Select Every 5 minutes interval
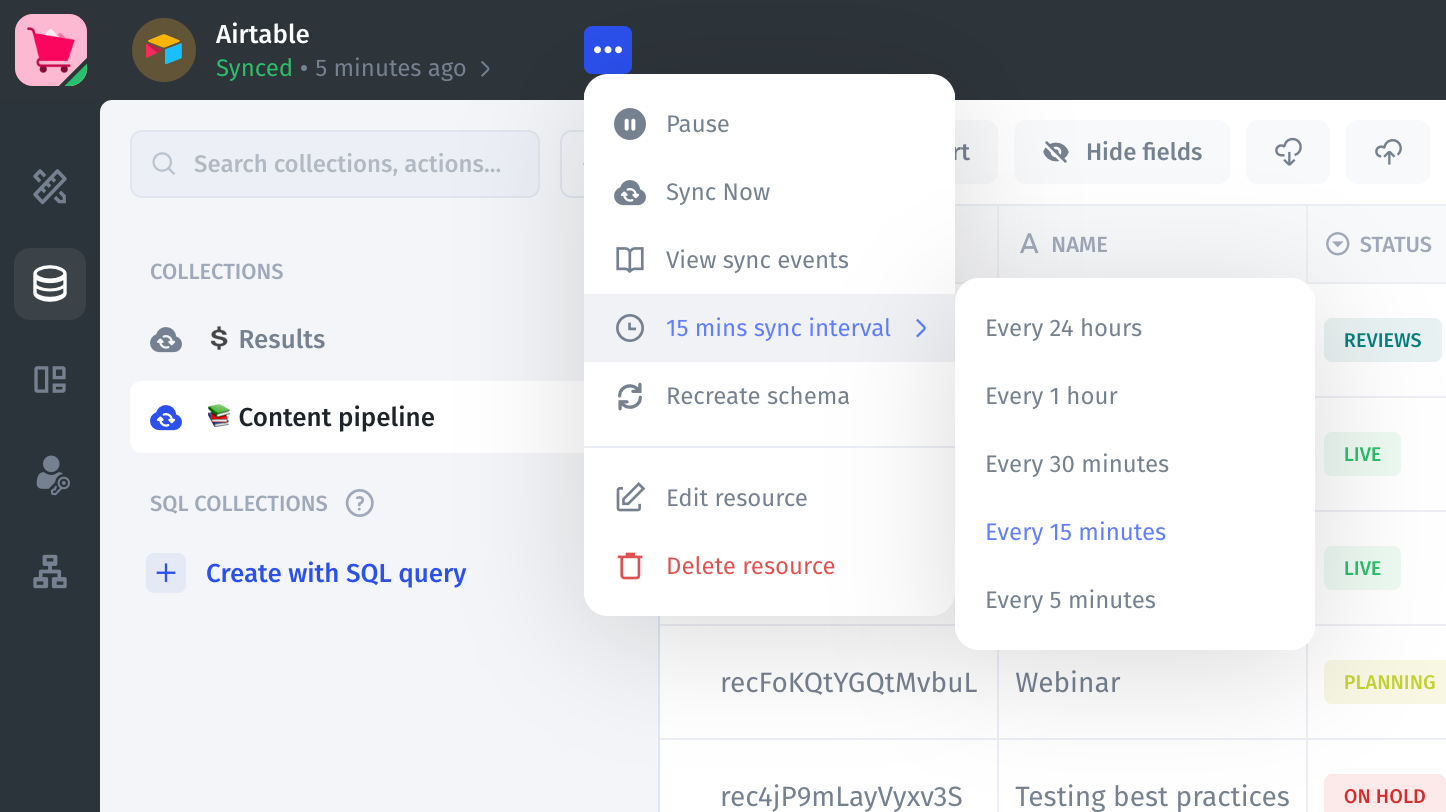Screen dimensions: 1446x812 1134,600
